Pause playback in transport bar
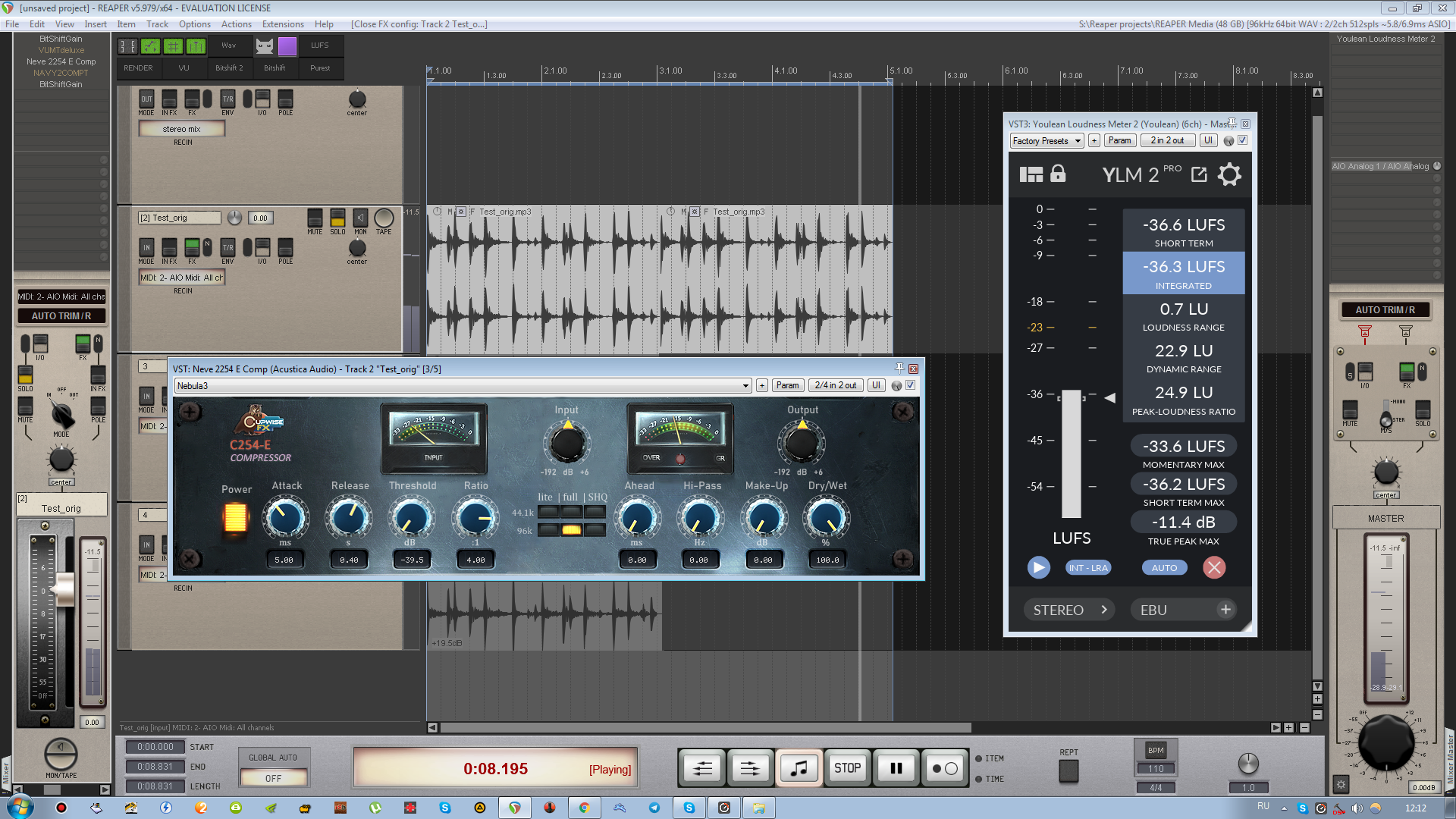 click(x=896, y=768)
